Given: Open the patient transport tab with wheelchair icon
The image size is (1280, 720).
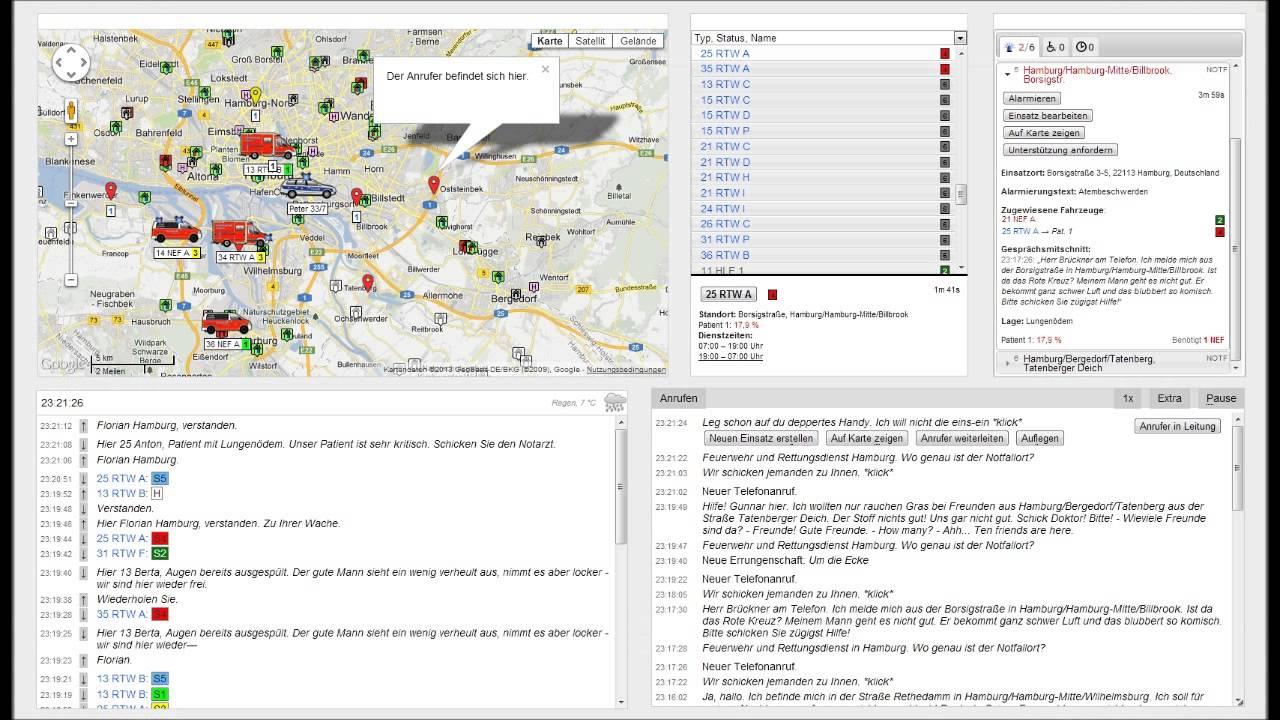Looking at the screenshot, I should pyautogui.click(x=1056, y=47).
